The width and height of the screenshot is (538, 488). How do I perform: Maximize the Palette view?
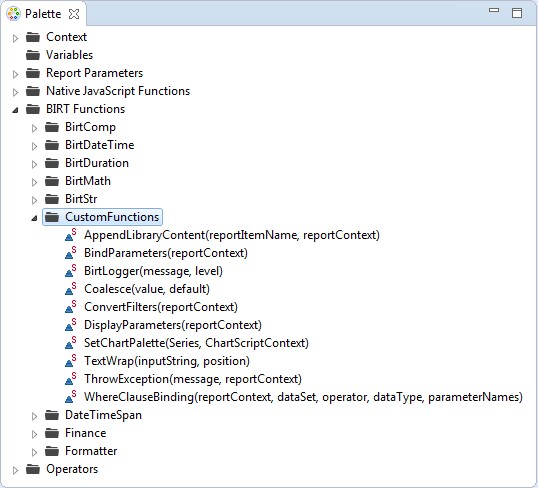pyautogui.click(x=517, y=13)
